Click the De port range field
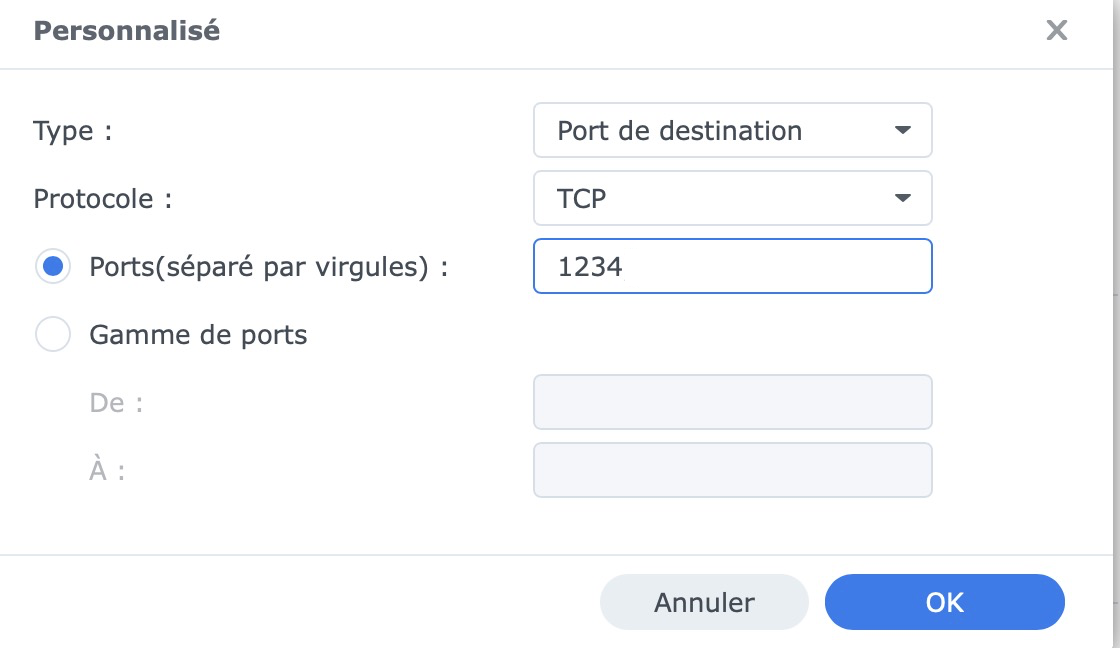Screen dimensions: 1120x648 (732, 402)
